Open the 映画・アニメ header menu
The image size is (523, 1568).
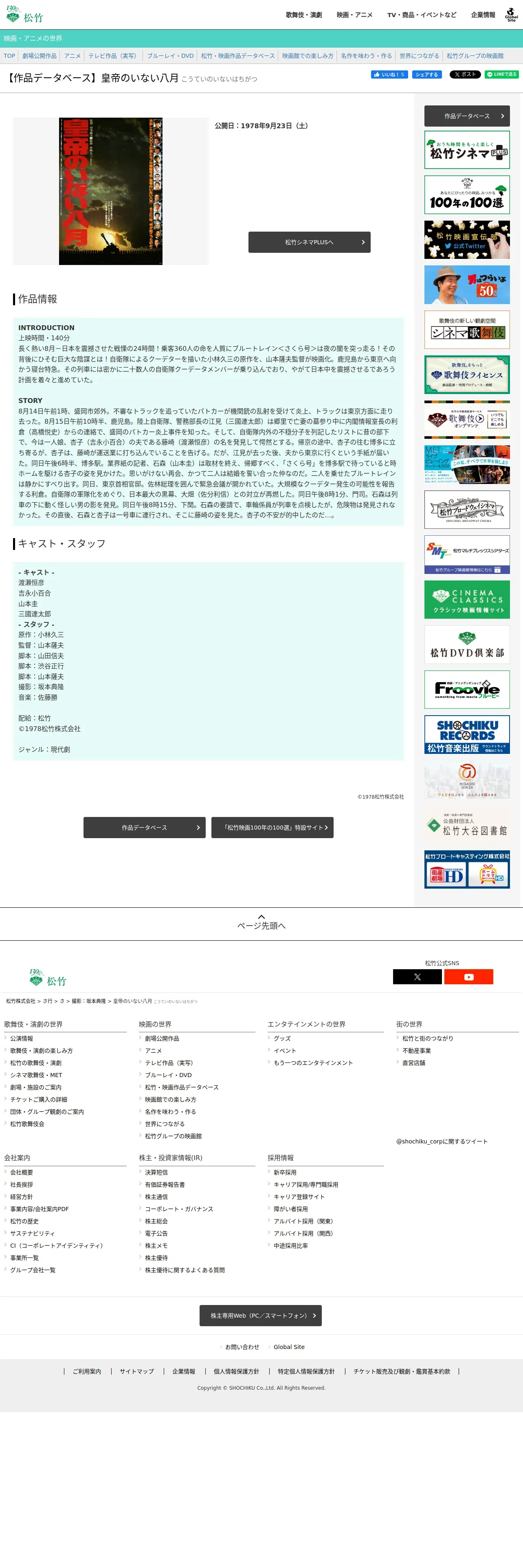click(354, 15)
